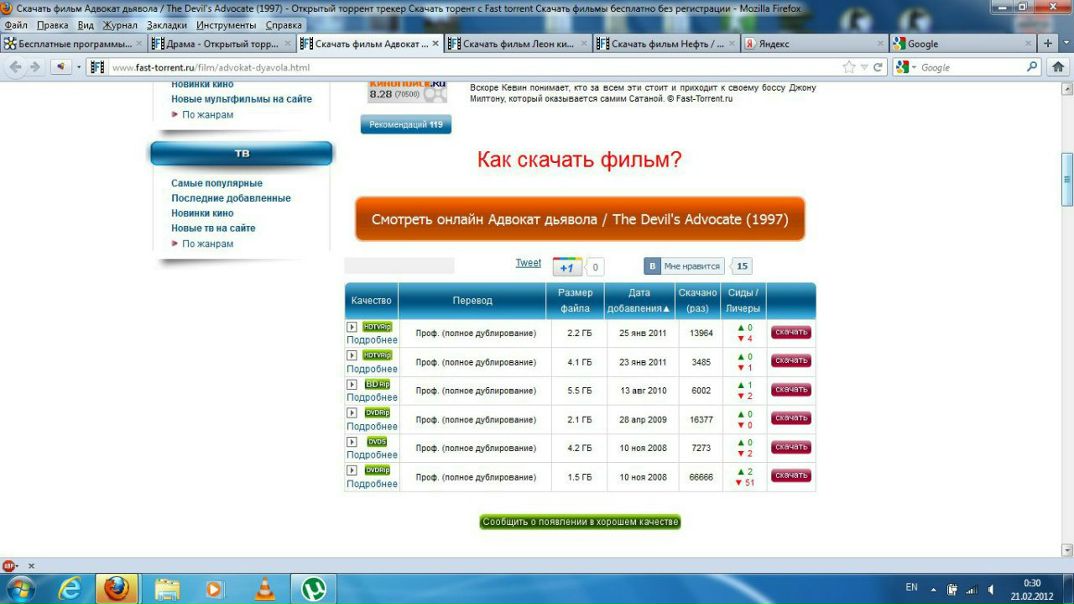Expand details arrow for the BDRip row
Viewport: 1074px width, 604px height.
(352, 384)
